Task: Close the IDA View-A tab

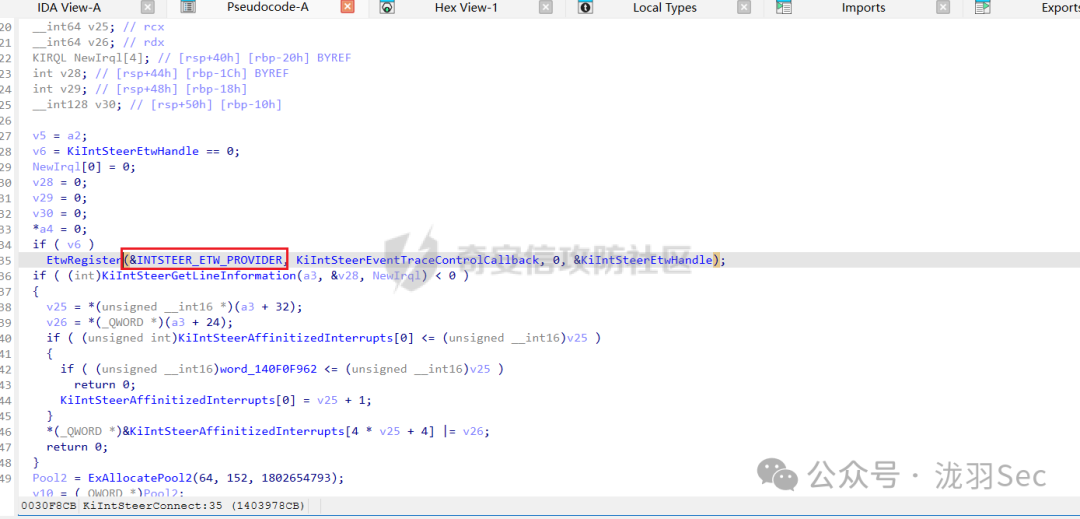Action: pyautogui.click(x=148, y=8)
